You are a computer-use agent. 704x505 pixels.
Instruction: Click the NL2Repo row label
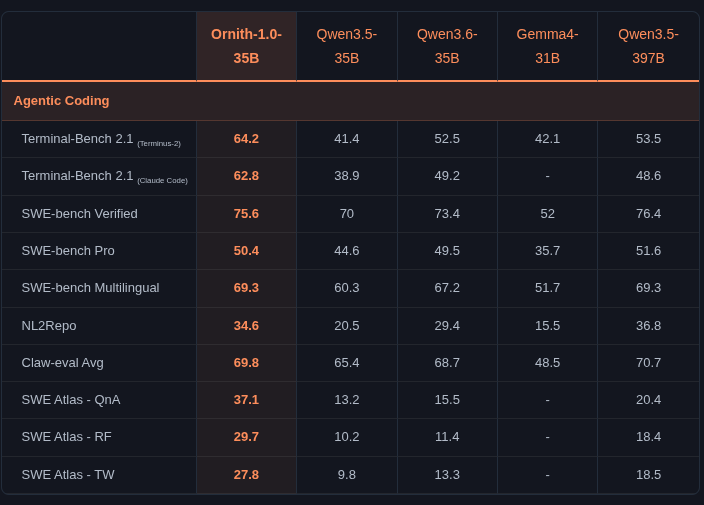(49, 325)
